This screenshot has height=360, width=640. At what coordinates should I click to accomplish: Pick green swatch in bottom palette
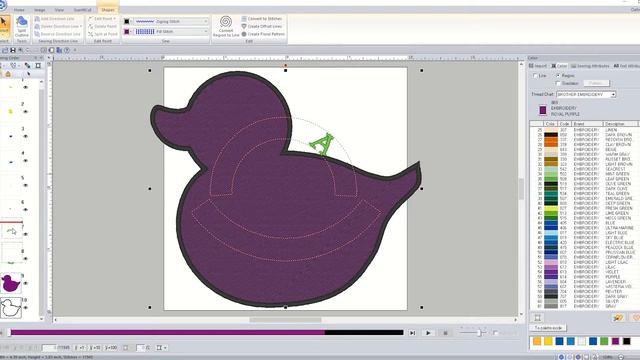pos(604,341)
